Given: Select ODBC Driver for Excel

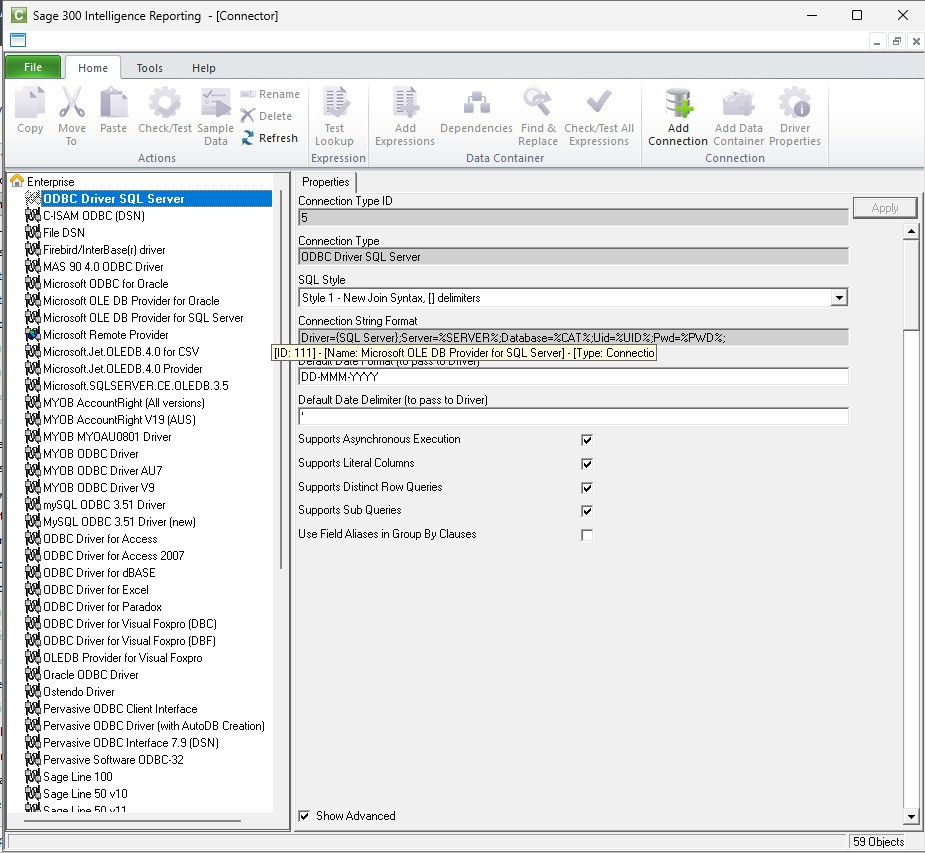Looking at the screenshot, I should [96, 590].
